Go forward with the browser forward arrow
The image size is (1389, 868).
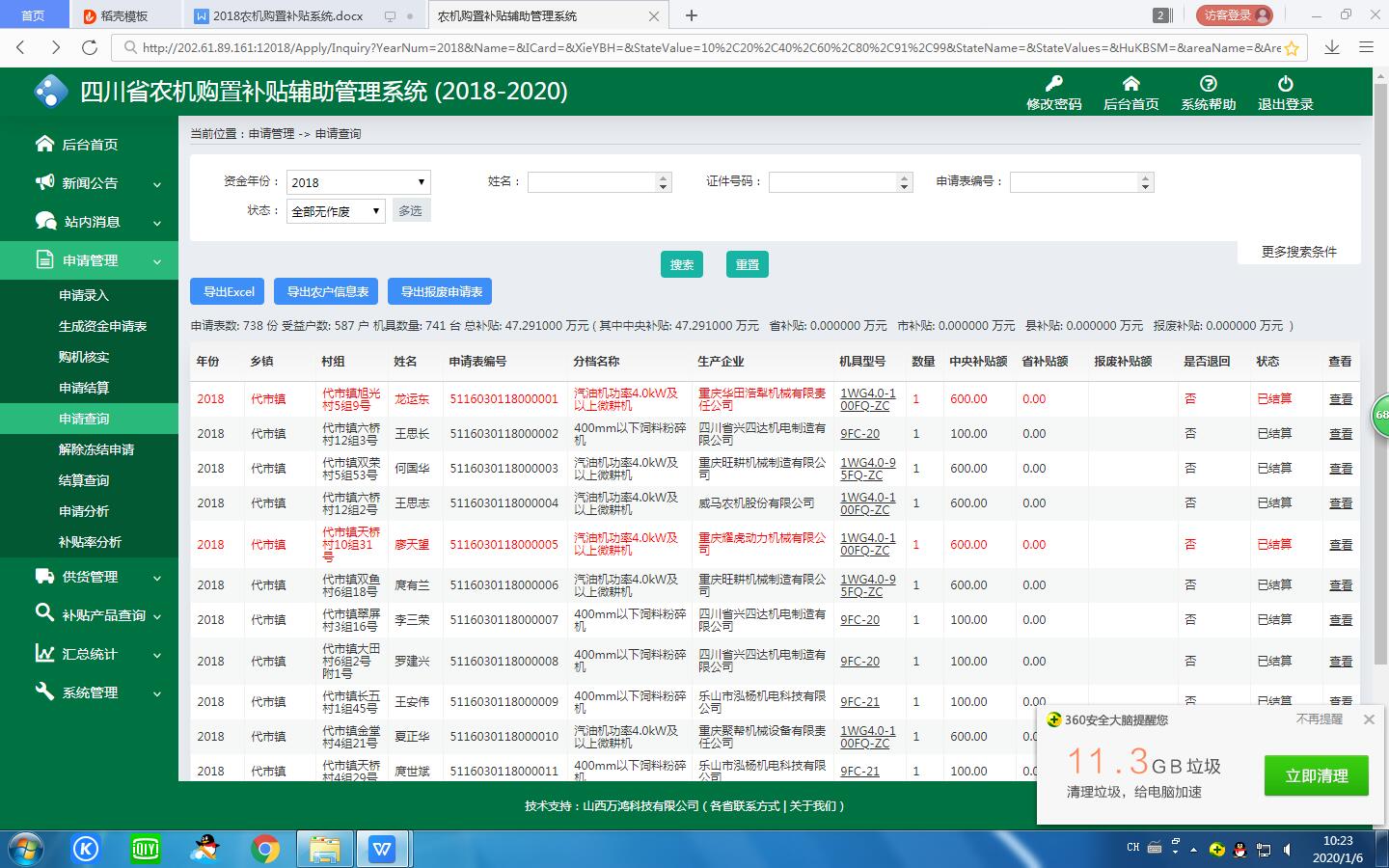[x=55, y=47]
